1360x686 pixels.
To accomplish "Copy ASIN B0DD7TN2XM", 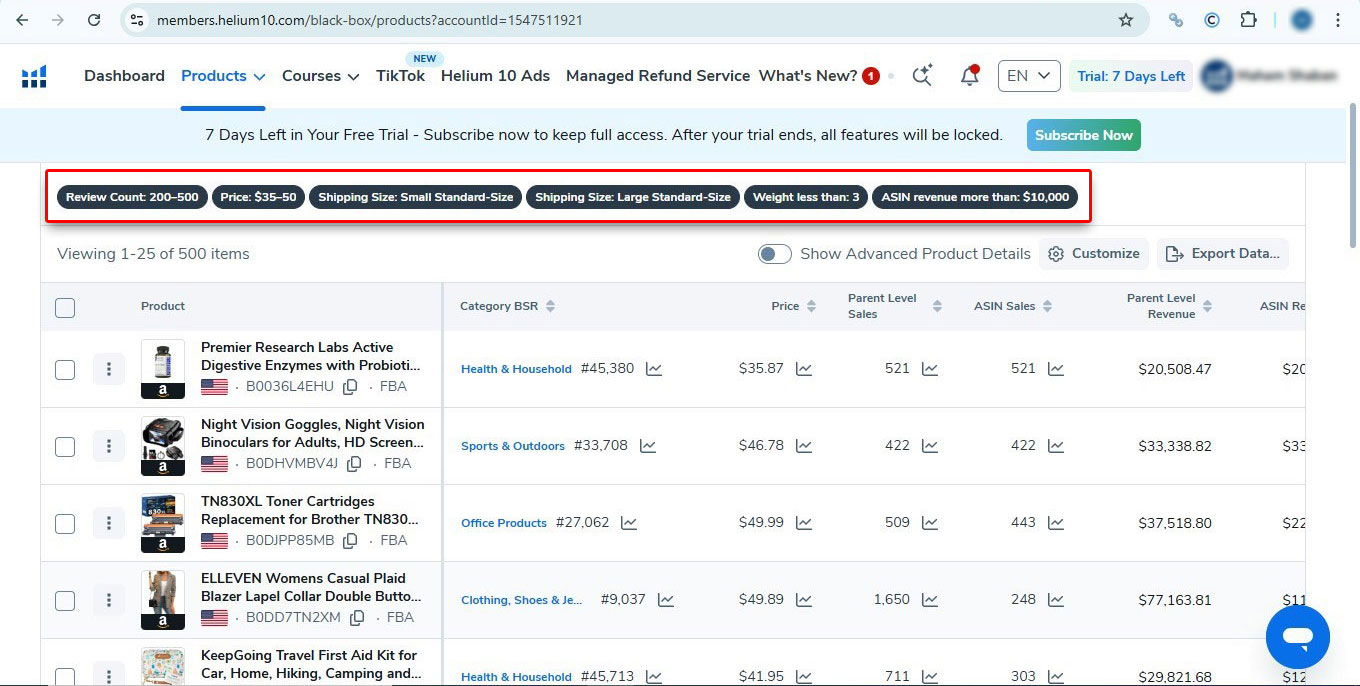I will [x=357, y=618].
